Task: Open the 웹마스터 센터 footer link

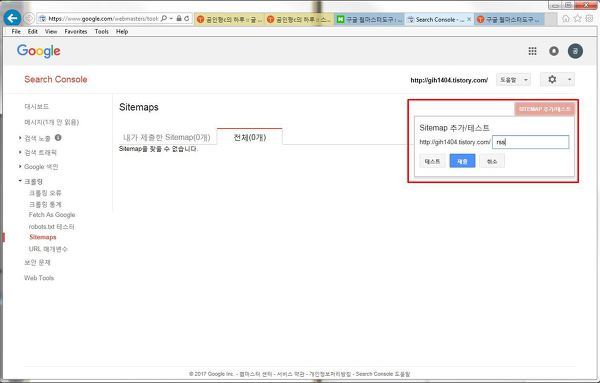Action: click(x=256, y=374)
